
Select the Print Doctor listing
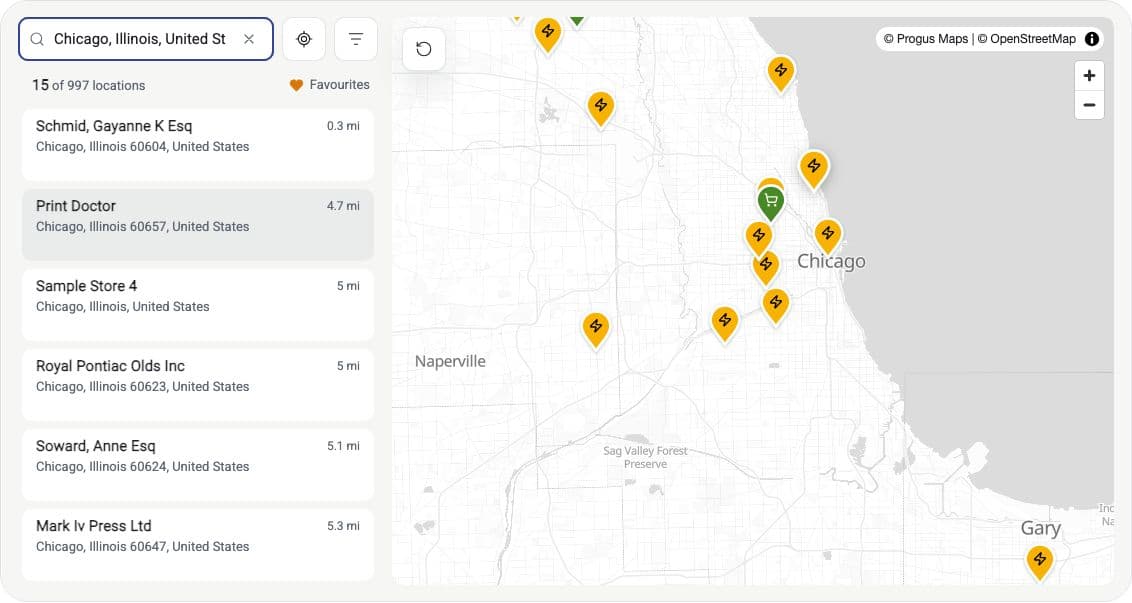(x=198, y=225)
